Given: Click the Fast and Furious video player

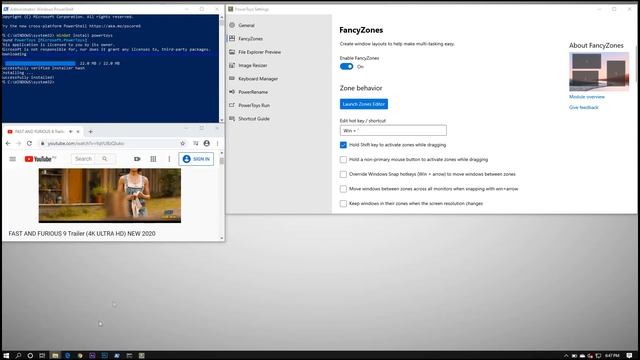Looking at the screenshot, I should (x=110, y=196).
